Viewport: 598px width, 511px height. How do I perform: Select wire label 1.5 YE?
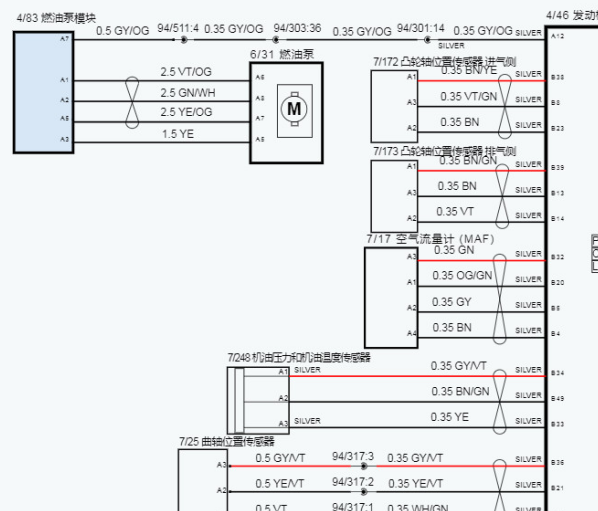pyautogui.click(x=178, y=134)
